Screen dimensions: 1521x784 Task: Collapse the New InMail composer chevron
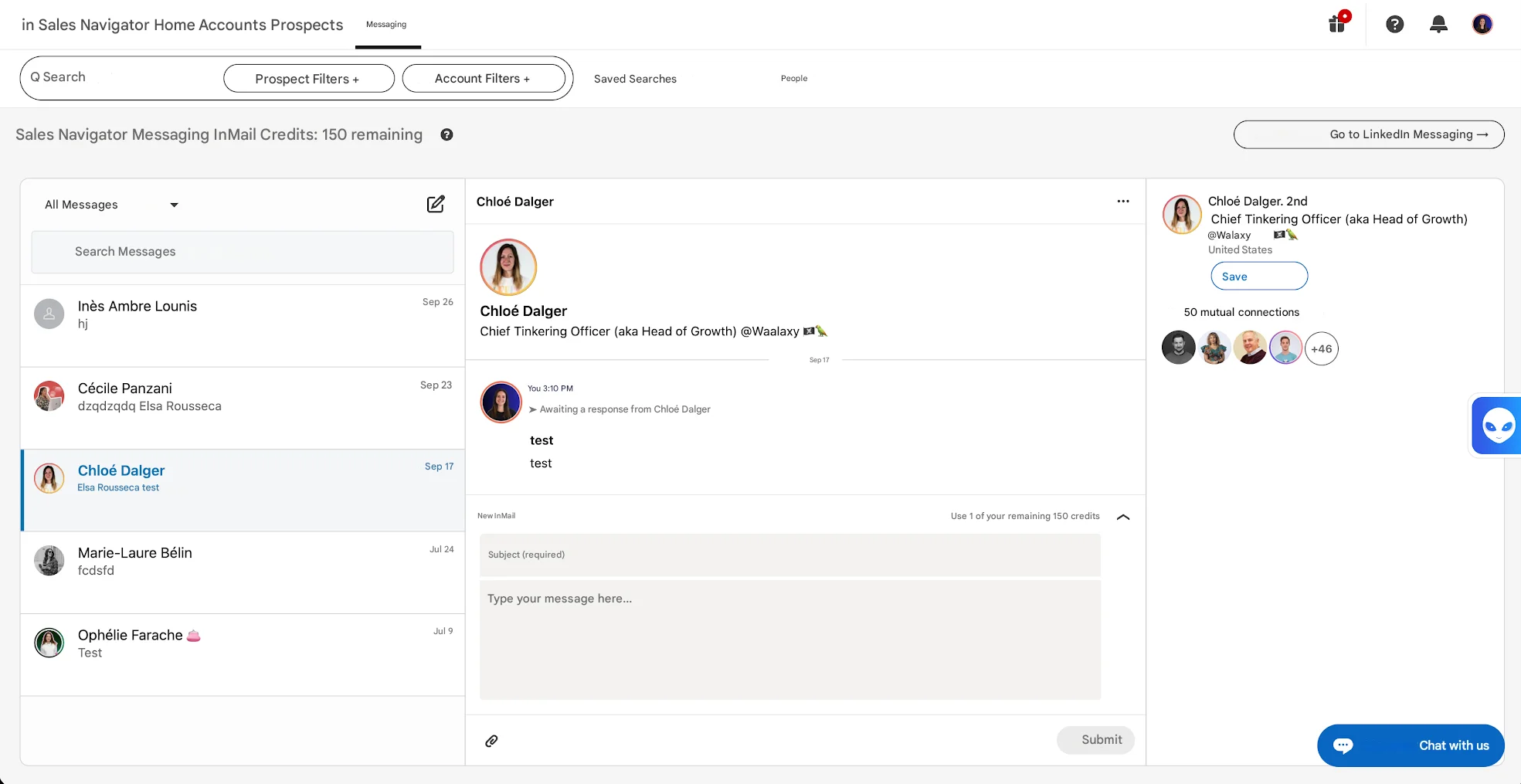pyautogui.click(x=1123, y=517)
